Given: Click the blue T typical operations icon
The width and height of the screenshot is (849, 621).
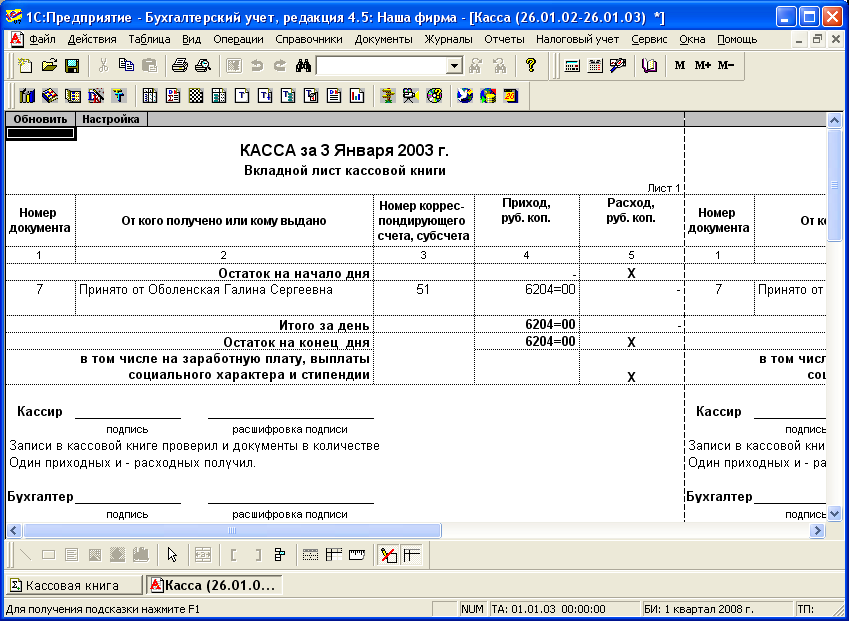Looking at the screenshot, I should click(119, 96).
